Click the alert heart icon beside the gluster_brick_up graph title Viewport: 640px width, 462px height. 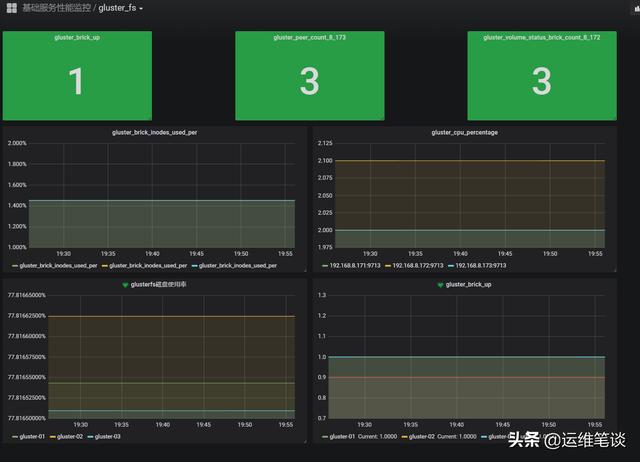pyautogui.click(x=440, y=285)
